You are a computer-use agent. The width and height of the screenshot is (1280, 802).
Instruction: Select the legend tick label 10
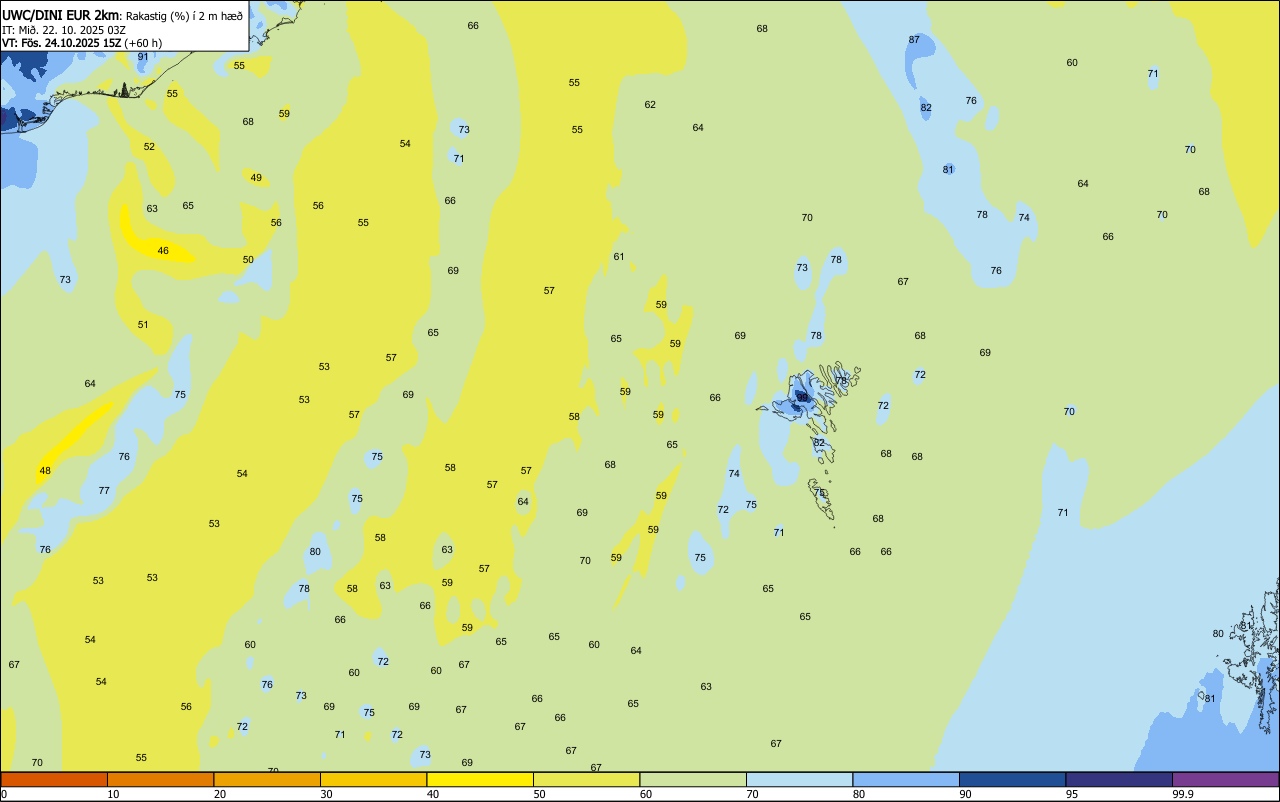click(113, 794)
